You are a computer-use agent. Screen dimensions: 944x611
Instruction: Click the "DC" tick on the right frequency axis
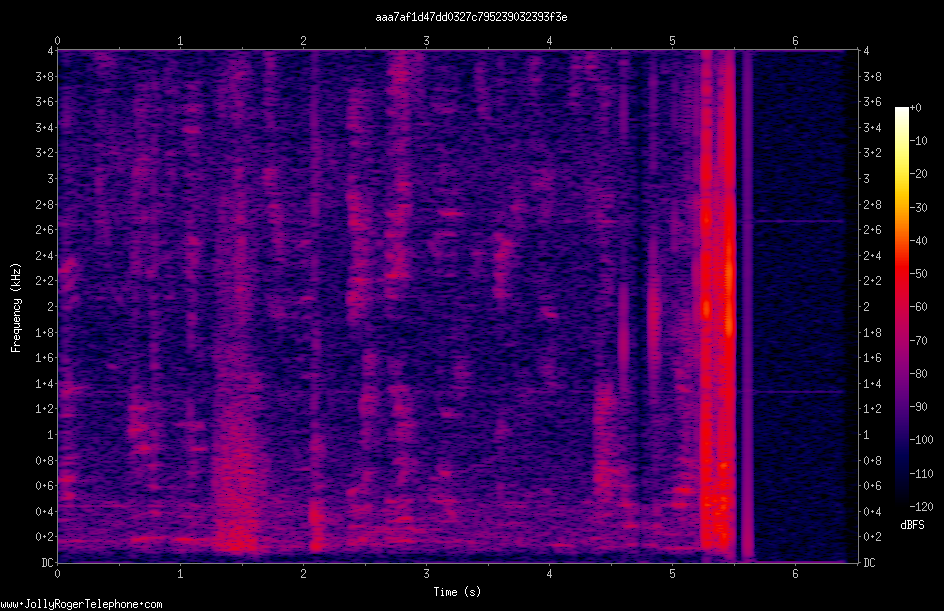click(869, 562)
